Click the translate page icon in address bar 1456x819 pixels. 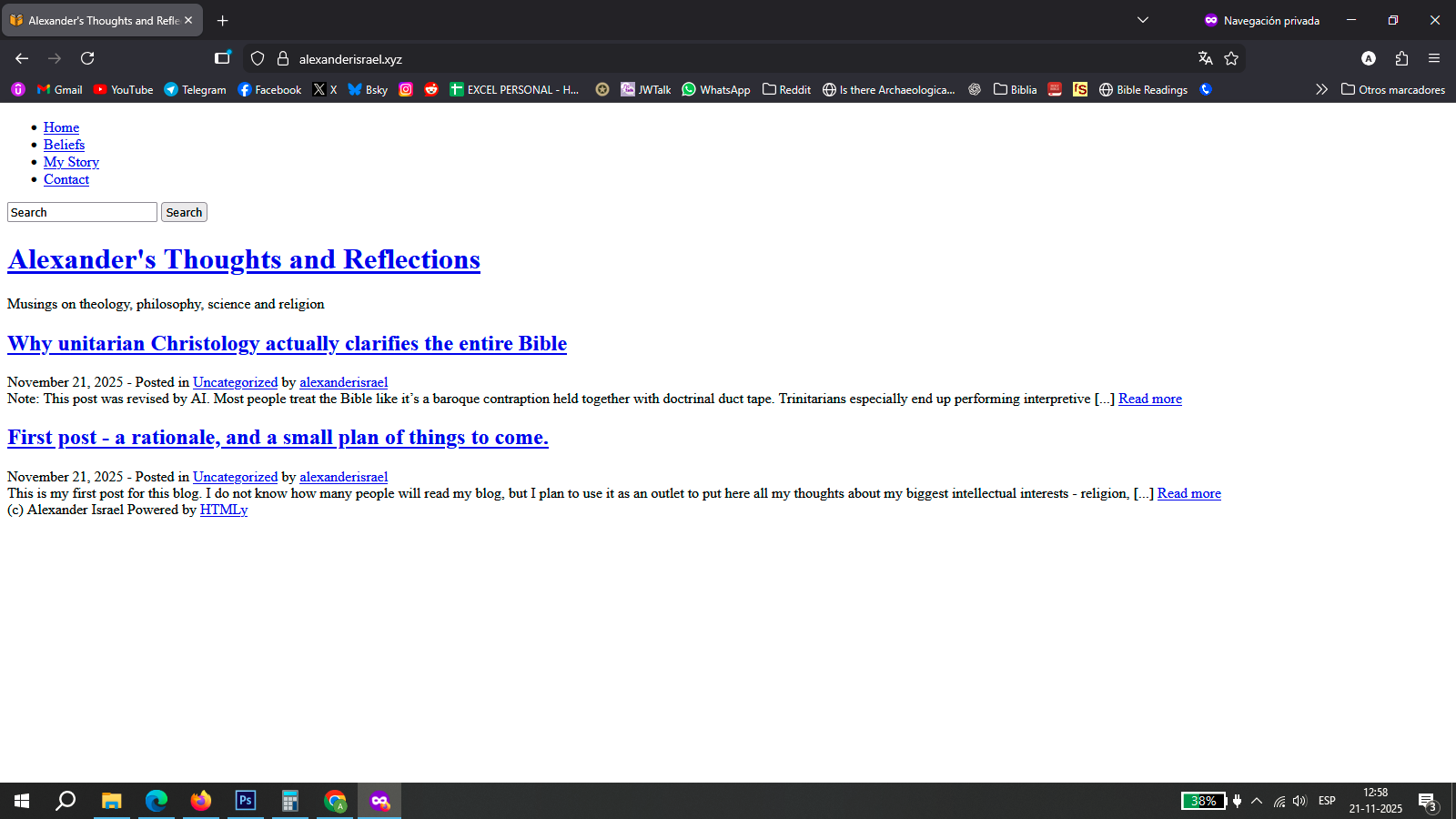[x=1206, y=58]
